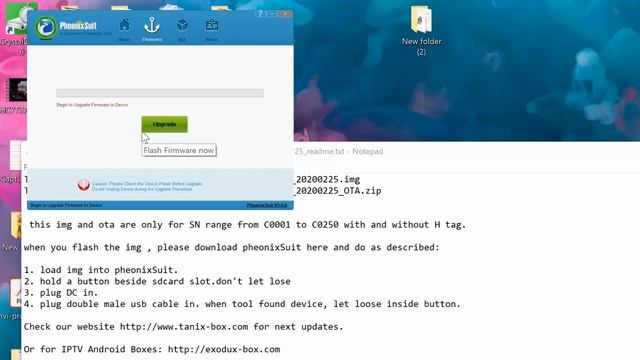
Task: Click "Begin to Upgrade Firmware to Device" red label
Action: (92, 105)
